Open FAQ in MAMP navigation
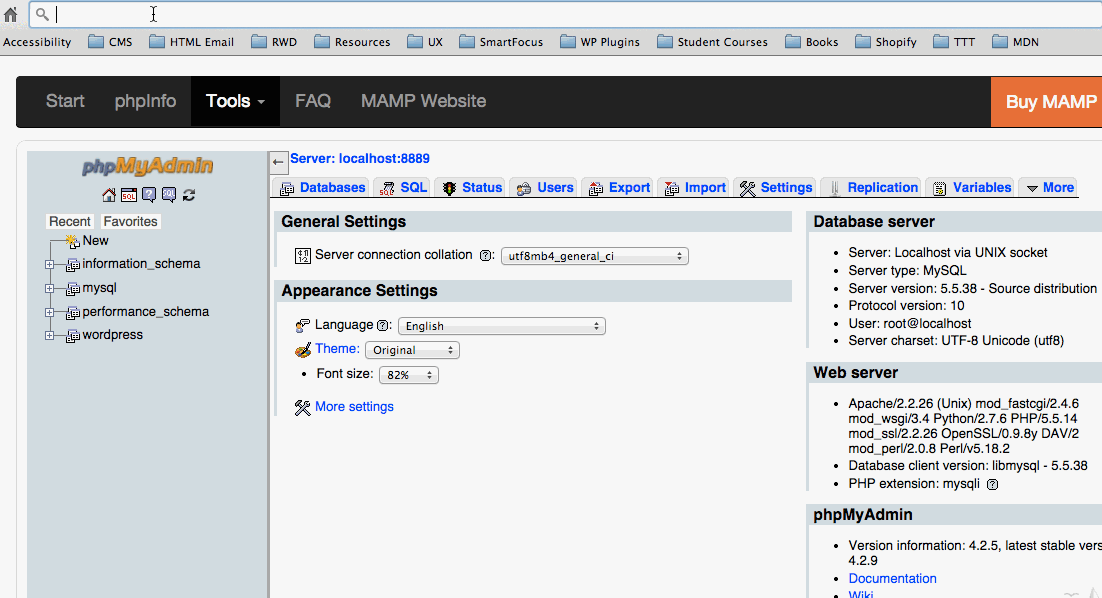The image size is (1102, 598). click(x=313, y=101)
